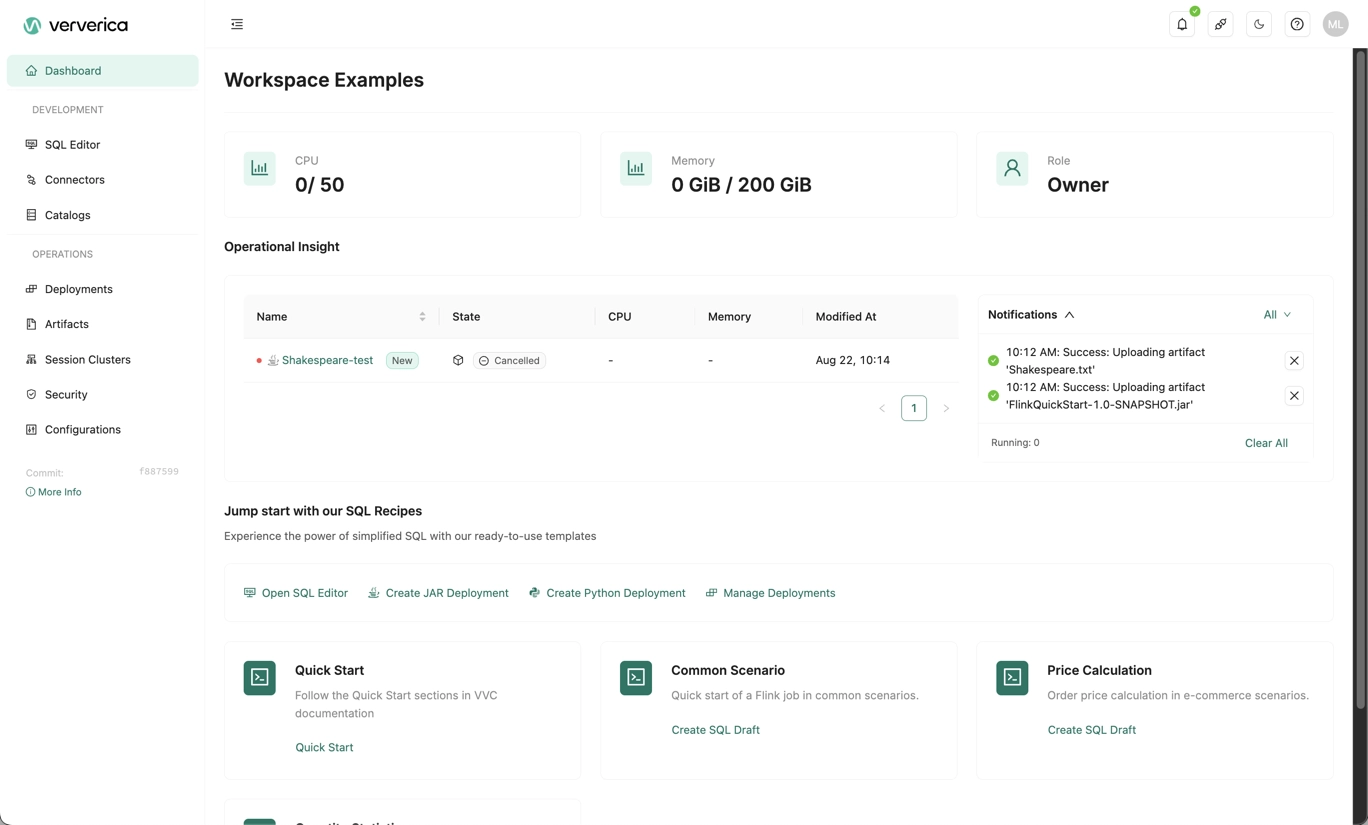Viewport: 1368px width, 825px height.
Task: Click the Memory chart icon
Action: pyautogui.click(x=636, y=168)
